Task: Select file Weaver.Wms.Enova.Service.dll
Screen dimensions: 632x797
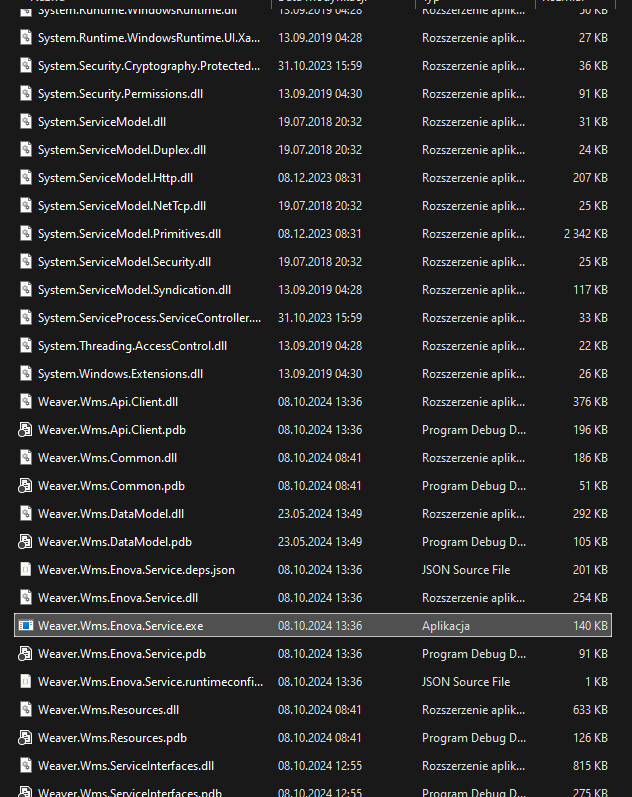Action: [x=118, y=598]
